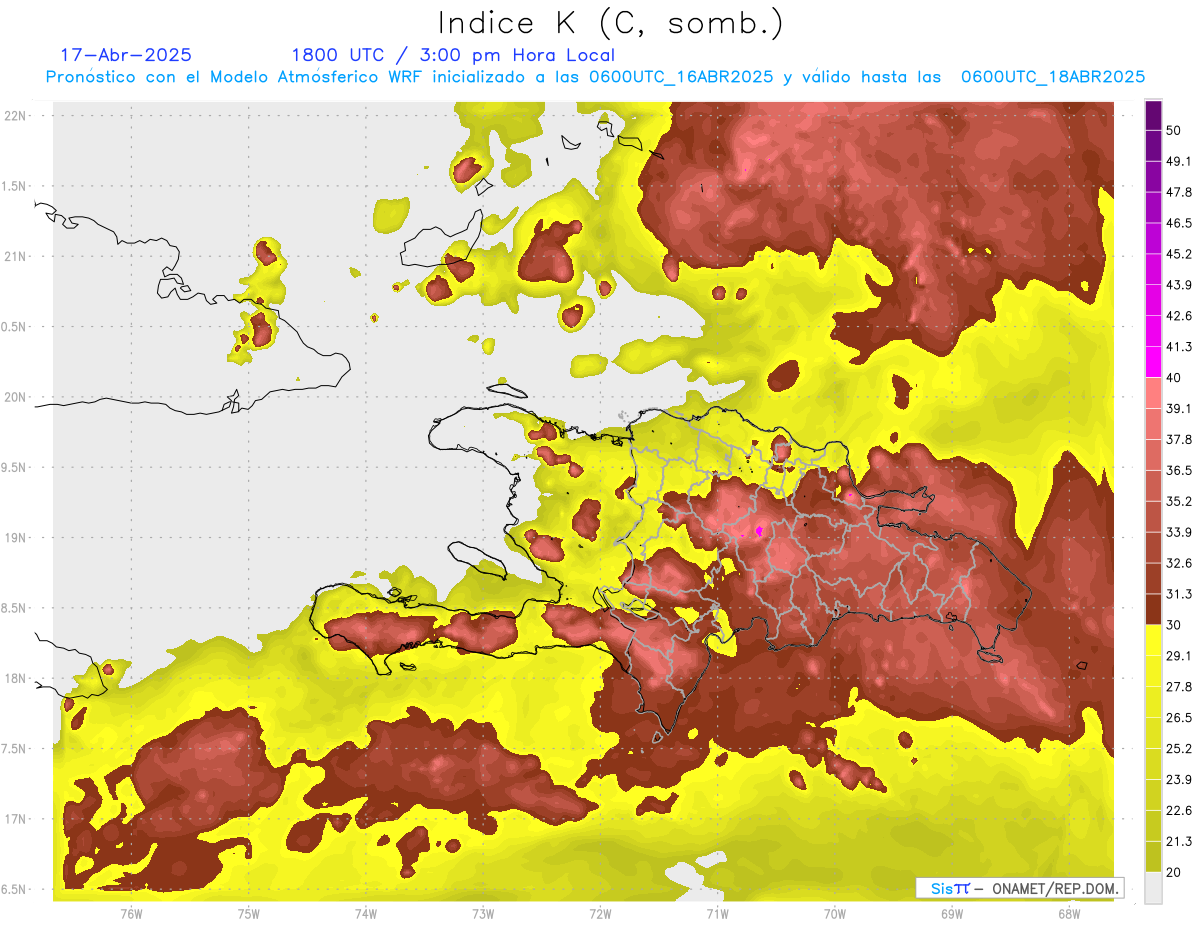Click the colorbar value "29.1"

click(x=1178, y=656)
